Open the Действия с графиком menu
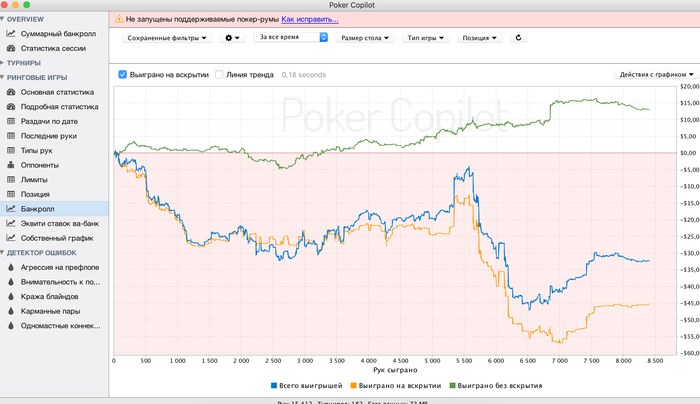 656,75
